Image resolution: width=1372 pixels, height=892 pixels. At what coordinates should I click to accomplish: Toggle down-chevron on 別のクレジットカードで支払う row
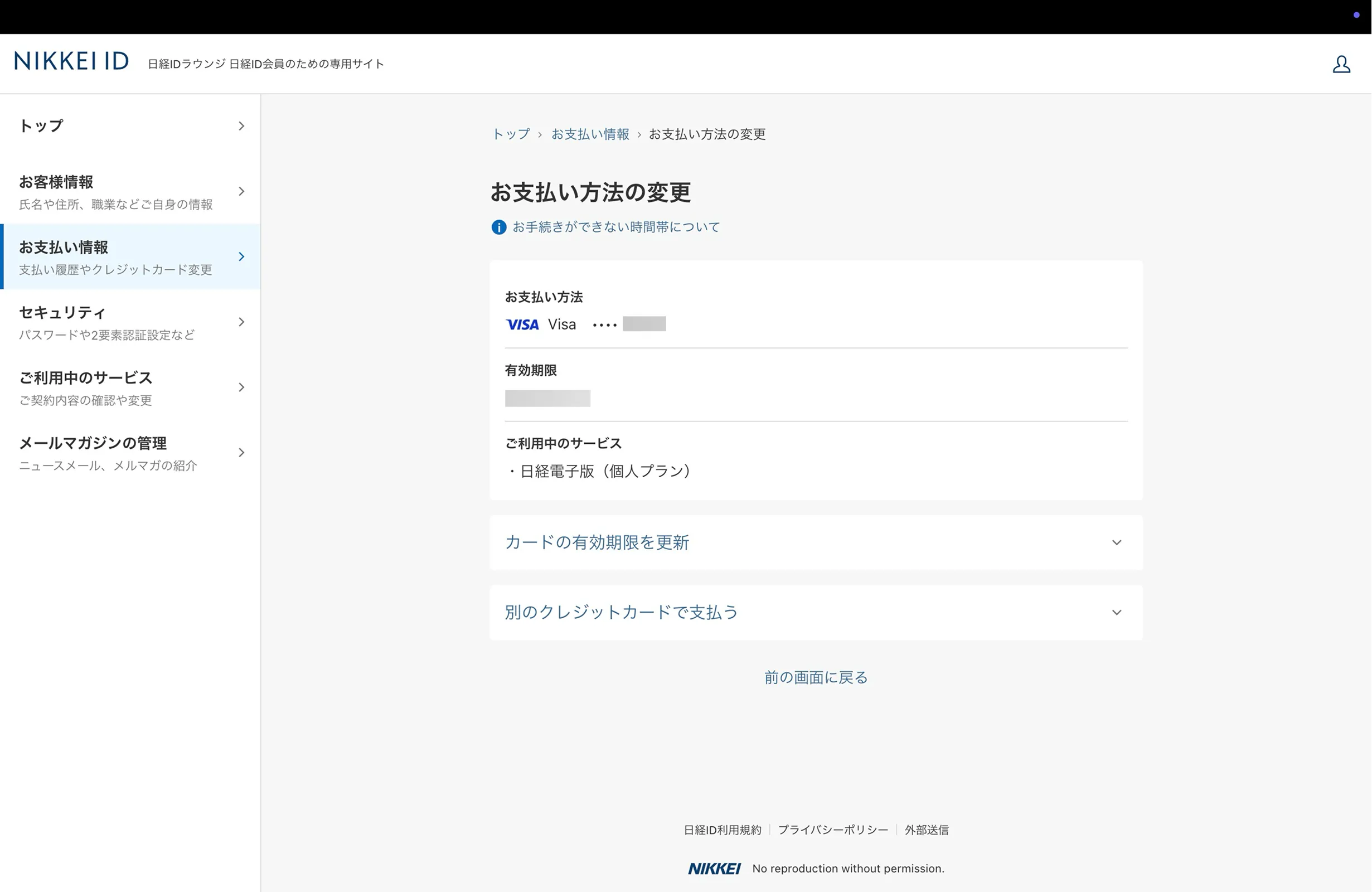1117,612
